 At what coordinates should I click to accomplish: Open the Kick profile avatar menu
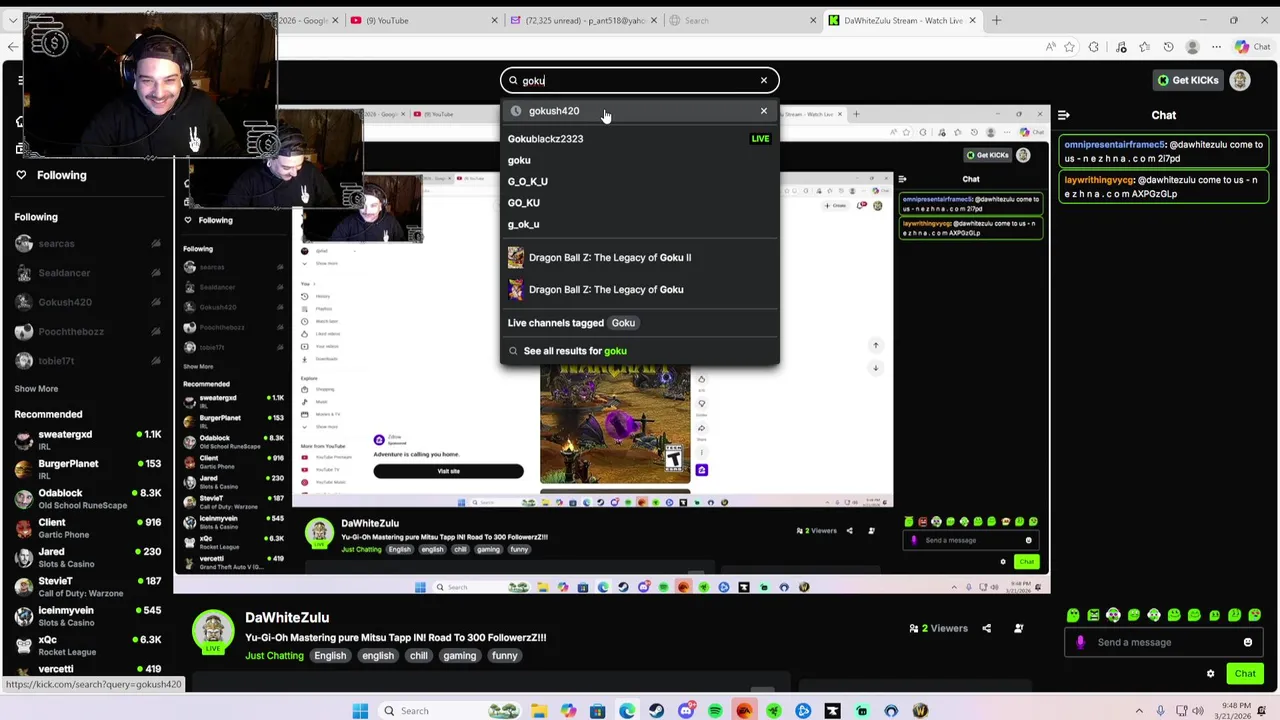click(1240, 80)
